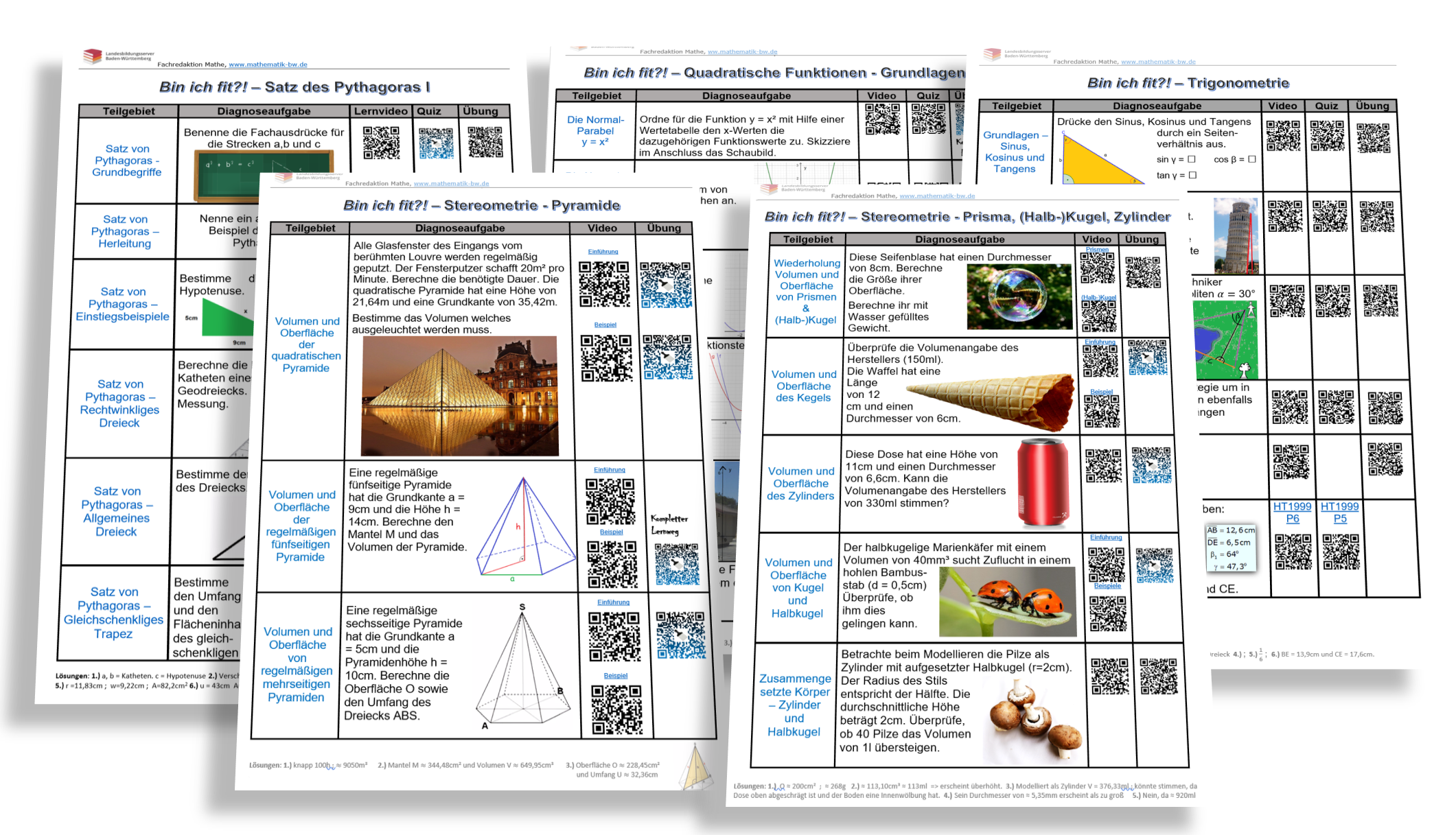Click the 'Satz von Pythagoras – Gleichschenkliges Trapez' cell
The image size is (1456, 835).
[x=114, y=613]
